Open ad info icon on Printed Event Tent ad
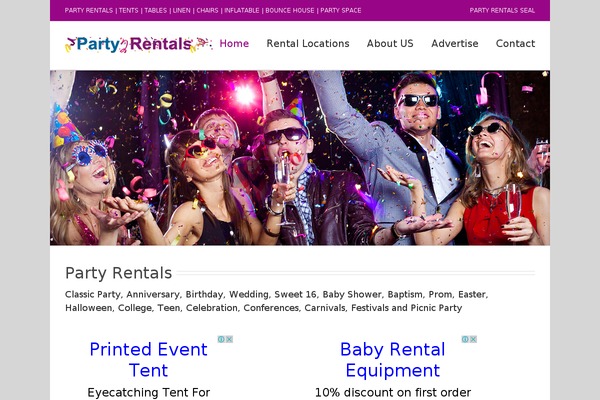The image size is (600, 400). (x=221, y=339)
